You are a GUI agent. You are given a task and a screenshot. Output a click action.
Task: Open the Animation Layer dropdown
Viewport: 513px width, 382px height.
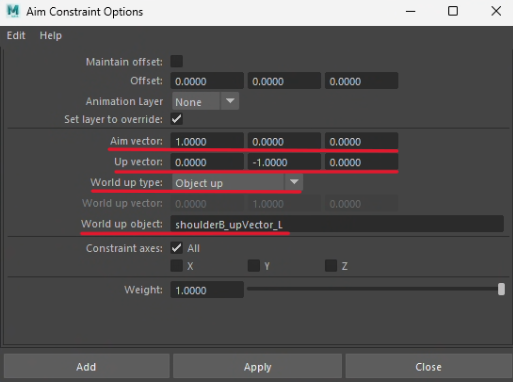[205, 101]
